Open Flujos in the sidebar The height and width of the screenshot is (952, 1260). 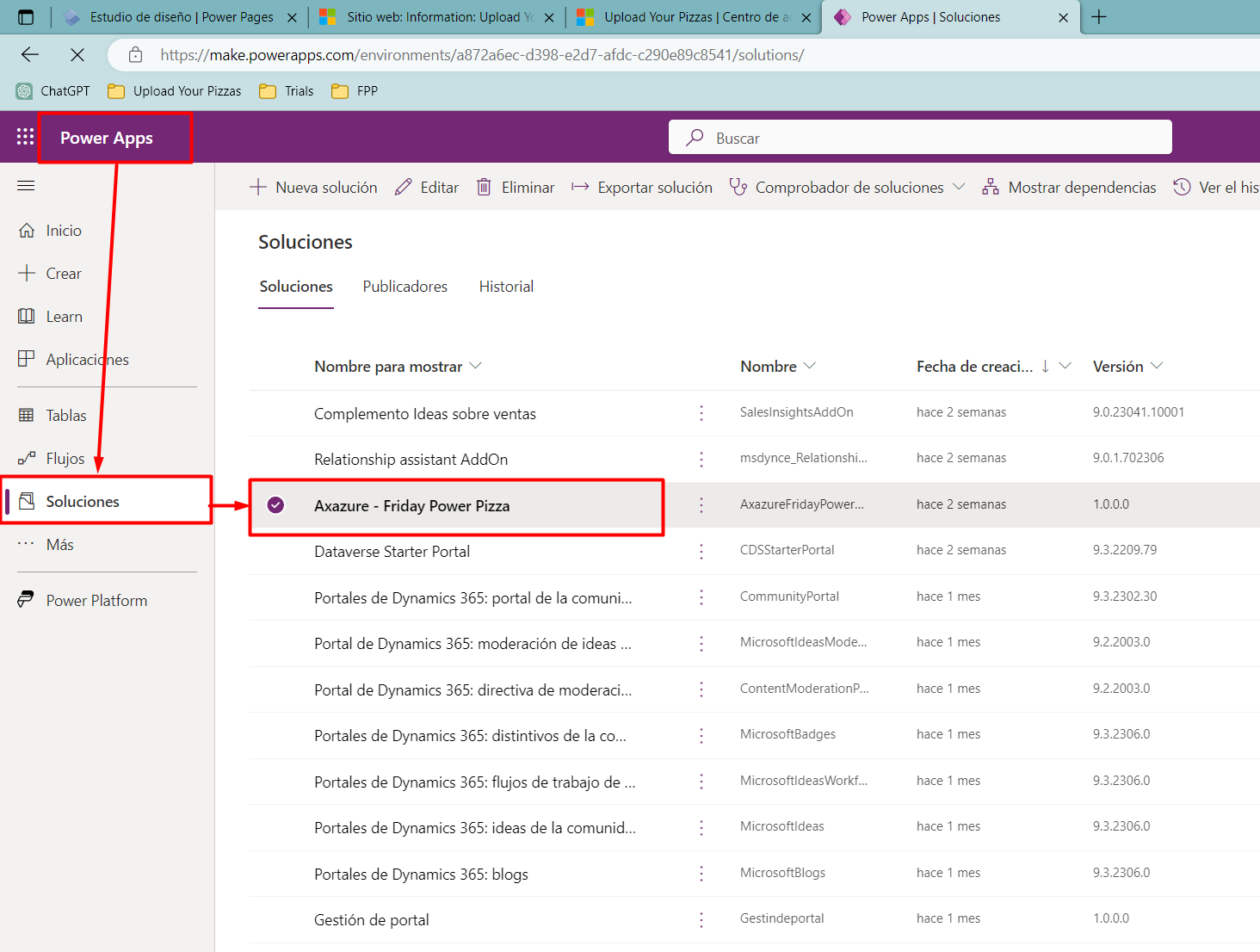point(65,459)
